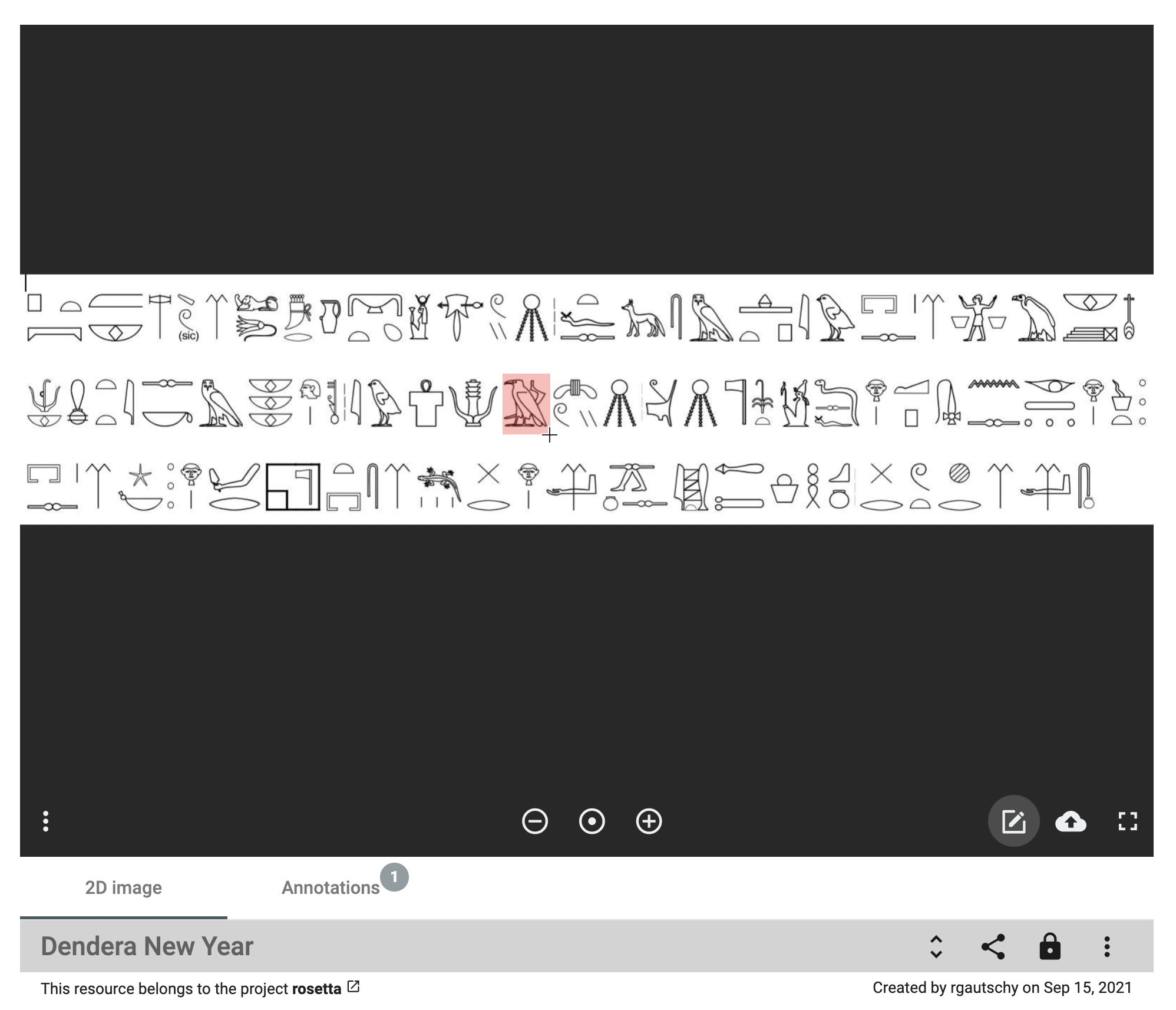This screenshot has width=1176, height=1010.
Task: Click the '(sic)' note in hieroglyph text
Action: click(189, 336)
